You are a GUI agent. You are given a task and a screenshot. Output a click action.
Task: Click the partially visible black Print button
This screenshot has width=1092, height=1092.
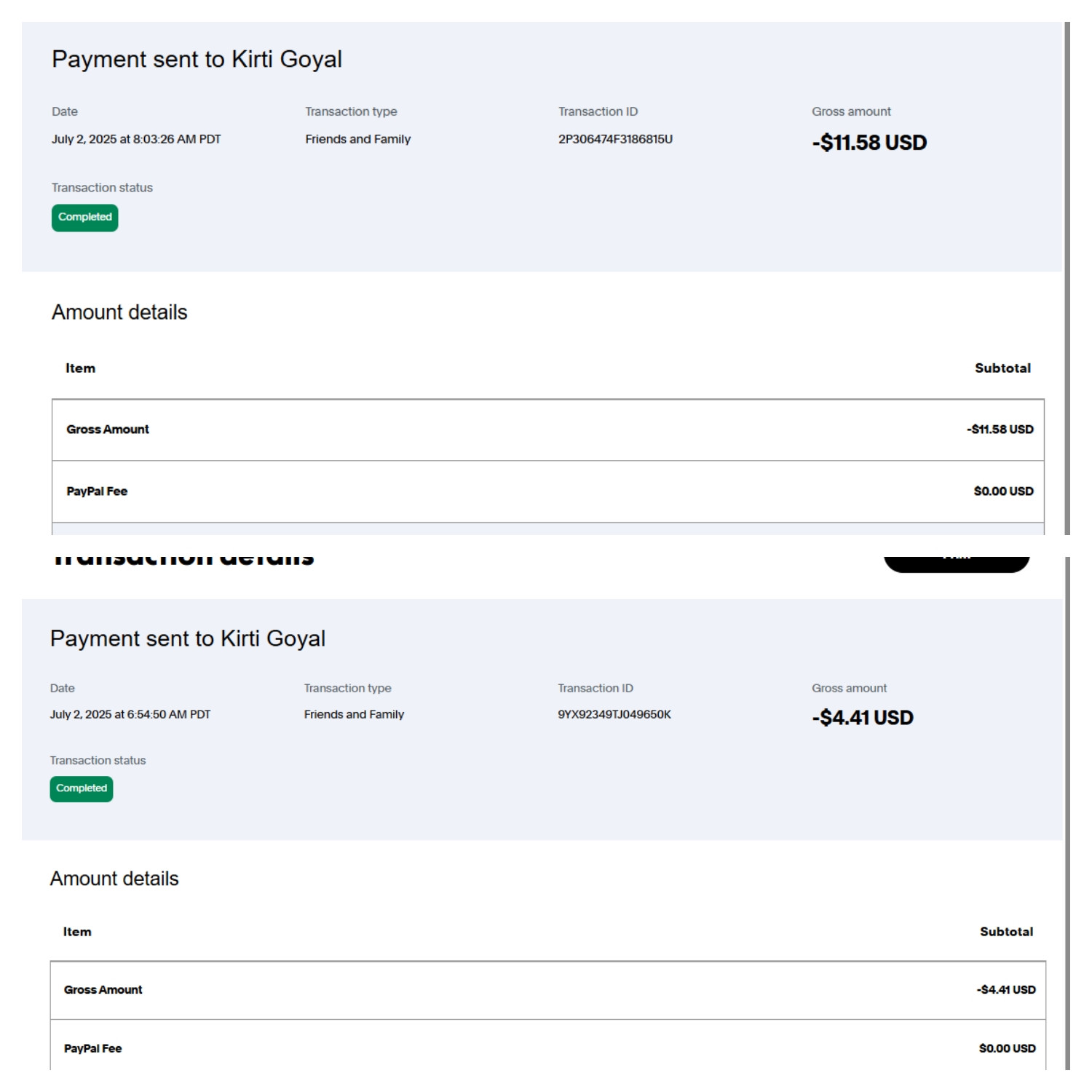click(956, 562)
